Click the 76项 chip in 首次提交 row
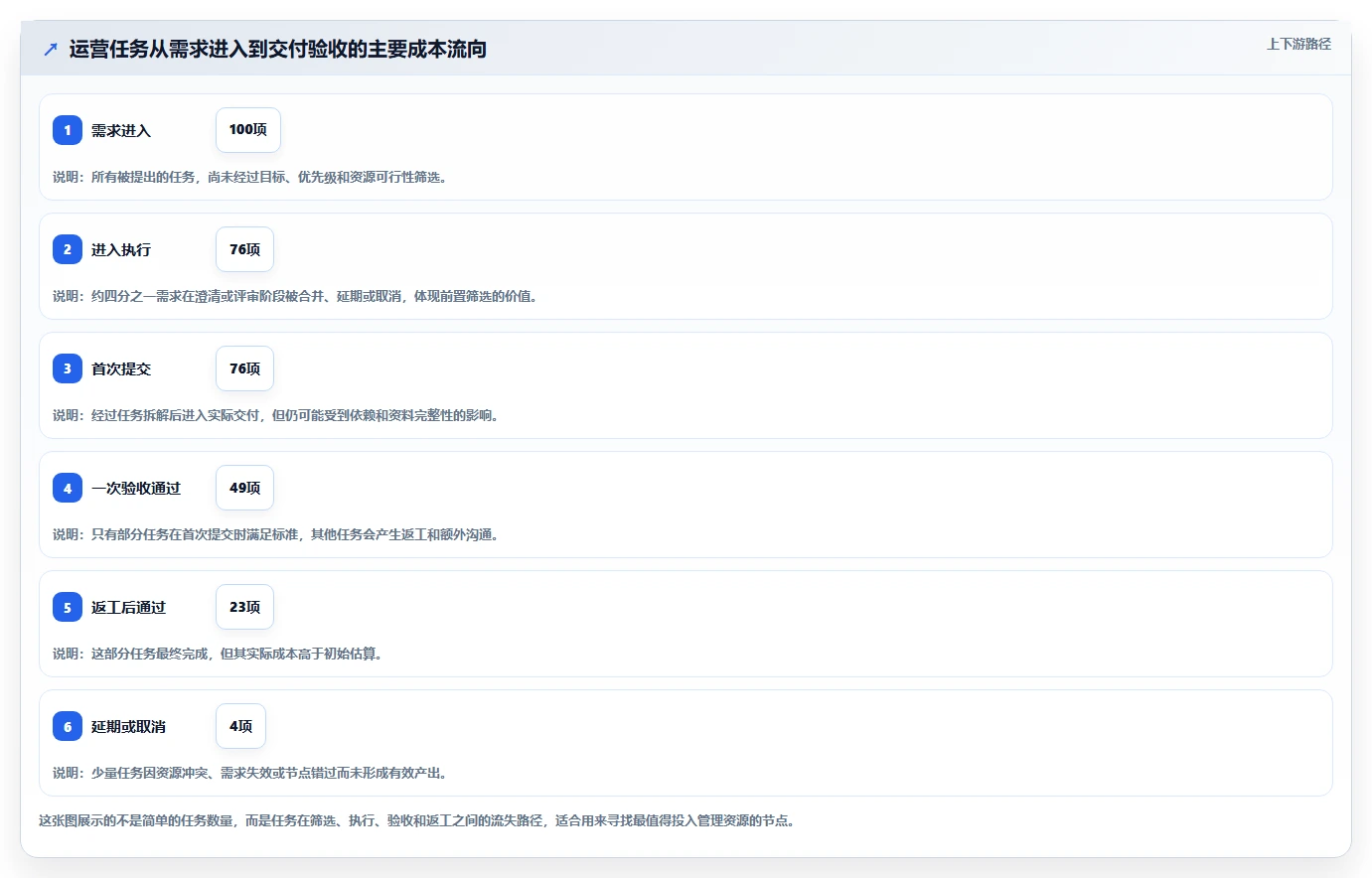Image resolution: width=1372 pixels, height=878 pixels. coord(244,368)
